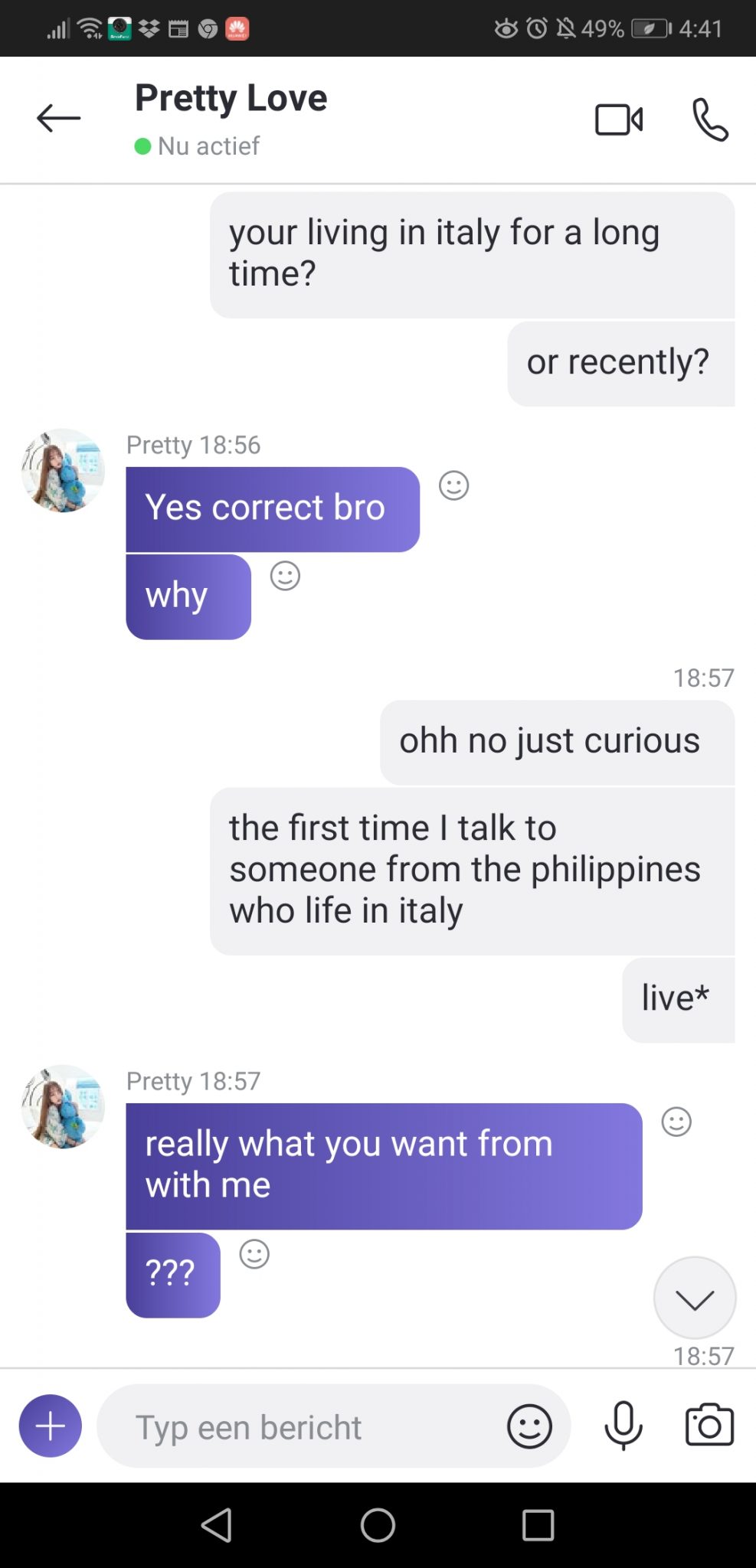Image resolution: width=756 pixels, height=1568 pixels.
Task: Tap Android back triangle navigation button
Action: [x=217, y=1525]
